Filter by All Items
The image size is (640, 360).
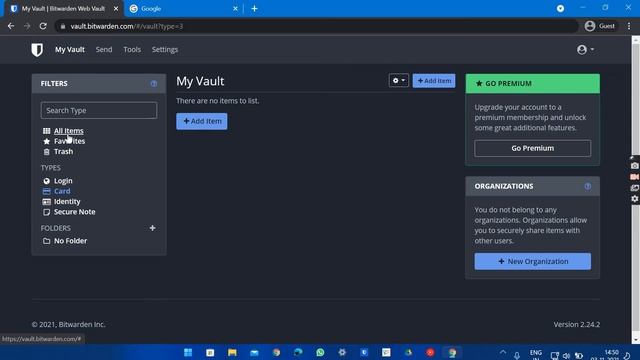[x=68, y=131]
